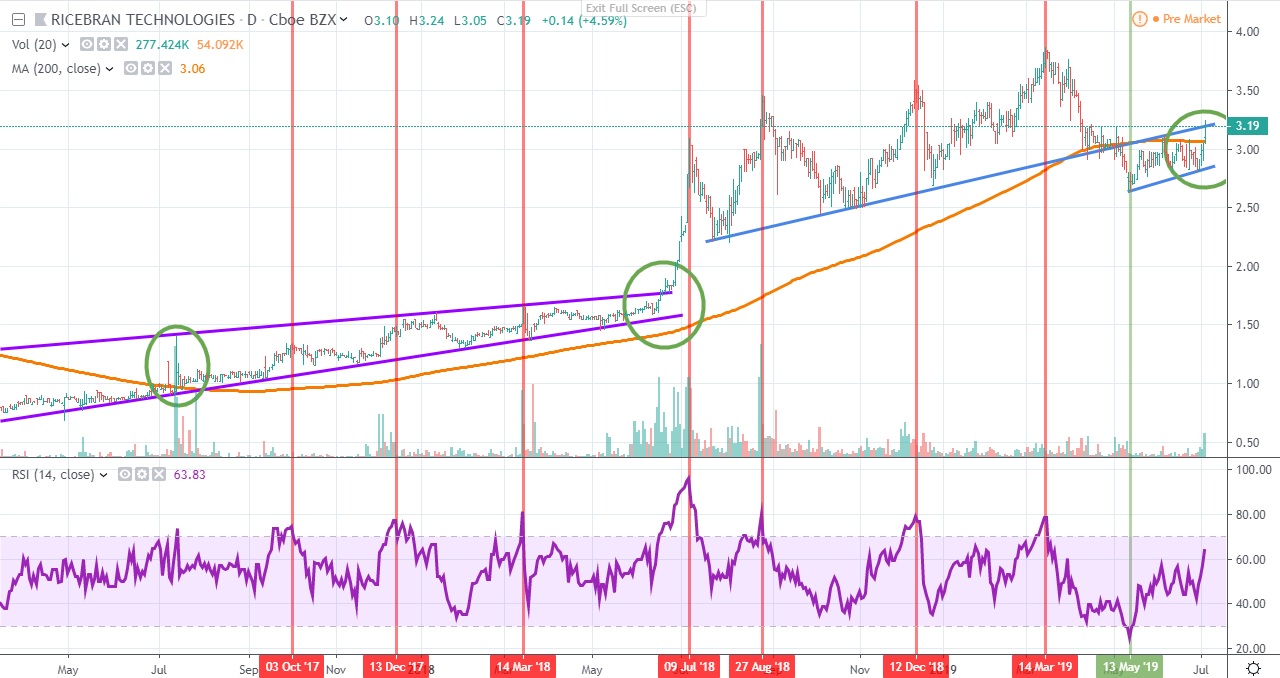The image size is (1280, 678).
Task: Select the 12 Dec '18 date marker
Action: 916,666
